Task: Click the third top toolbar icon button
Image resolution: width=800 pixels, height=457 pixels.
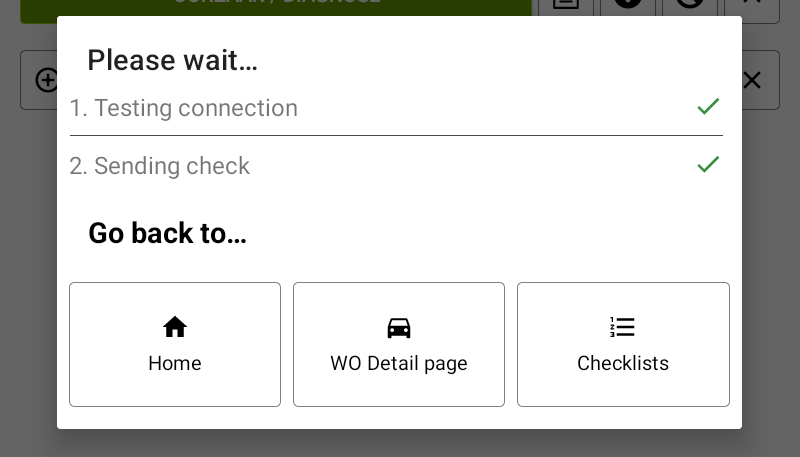Action: pos(690,5)
